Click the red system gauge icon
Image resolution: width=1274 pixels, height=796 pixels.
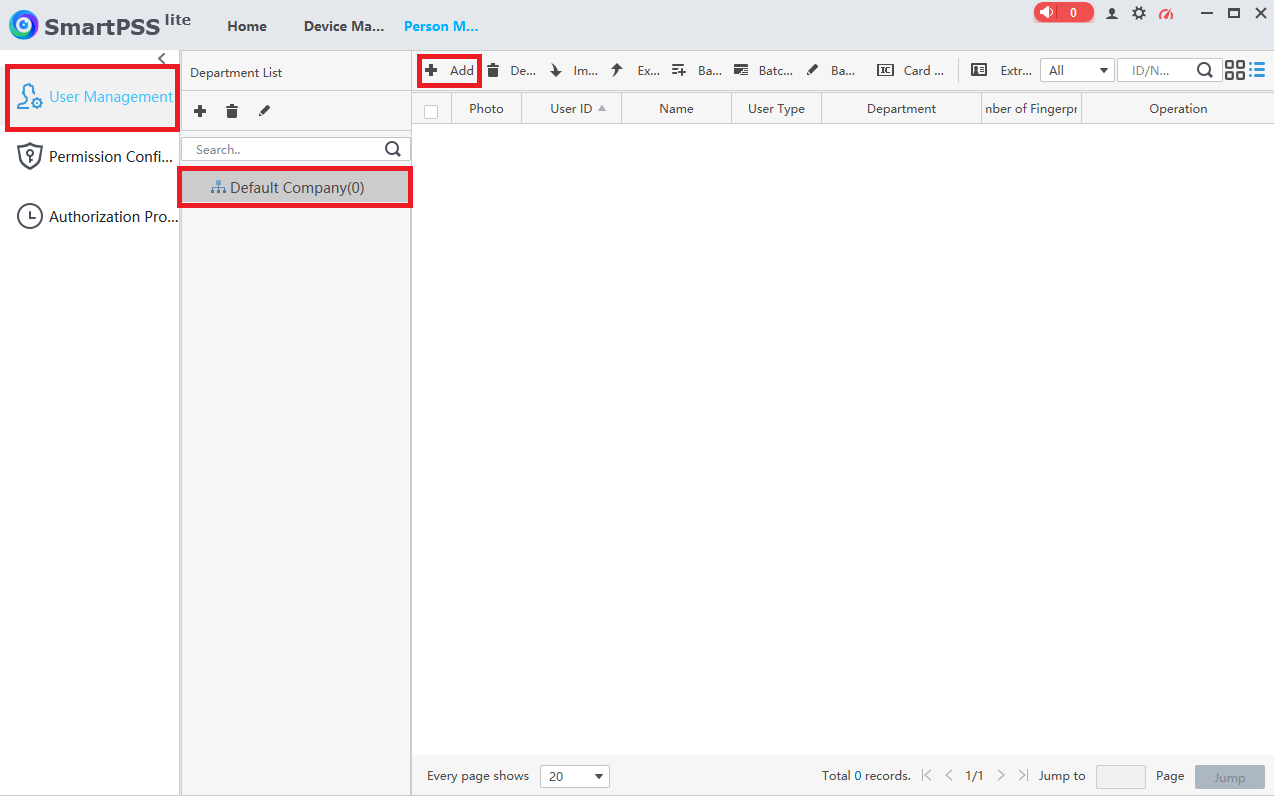(1166, 13)
